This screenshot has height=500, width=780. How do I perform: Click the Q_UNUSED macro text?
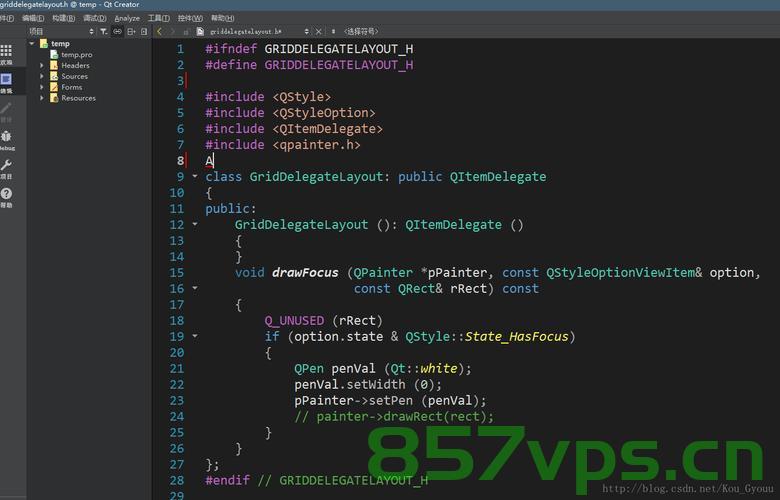pyautogui.click(x=294, y=320)
